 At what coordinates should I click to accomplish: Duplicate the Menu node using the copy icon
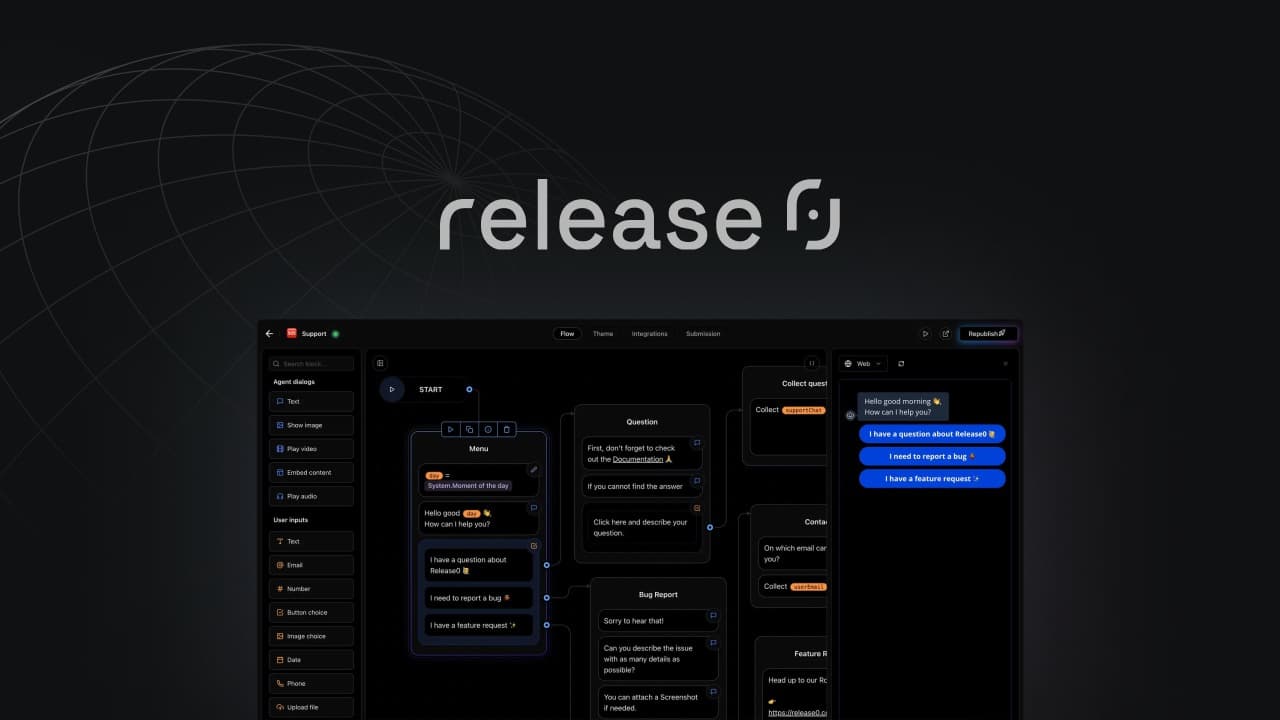[469, 429]
